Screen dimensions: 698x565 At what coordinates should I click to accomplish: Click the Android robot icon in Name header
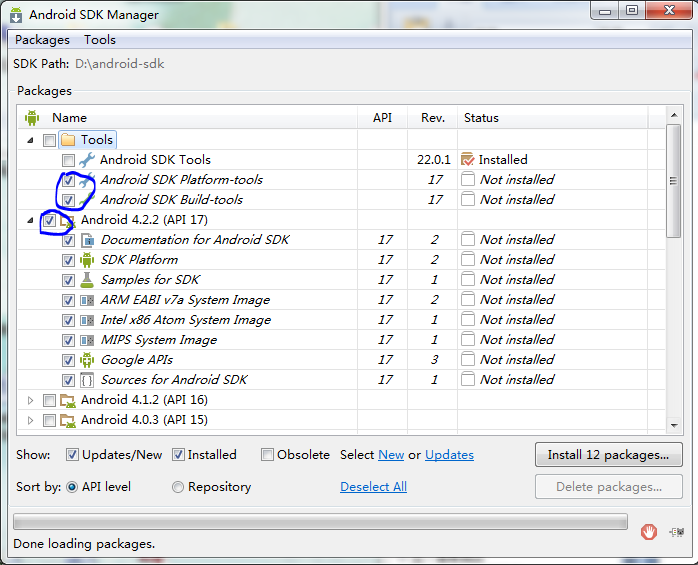(32, 118)
